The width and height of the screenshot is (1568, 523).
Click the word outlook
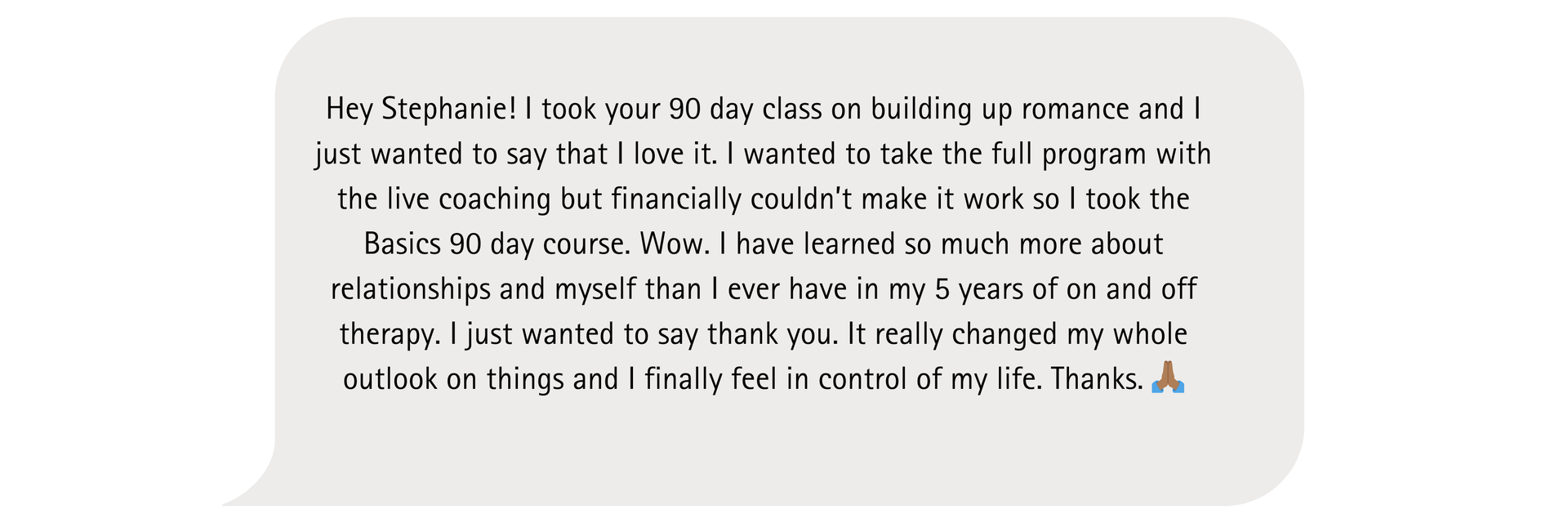click(390, 379)
